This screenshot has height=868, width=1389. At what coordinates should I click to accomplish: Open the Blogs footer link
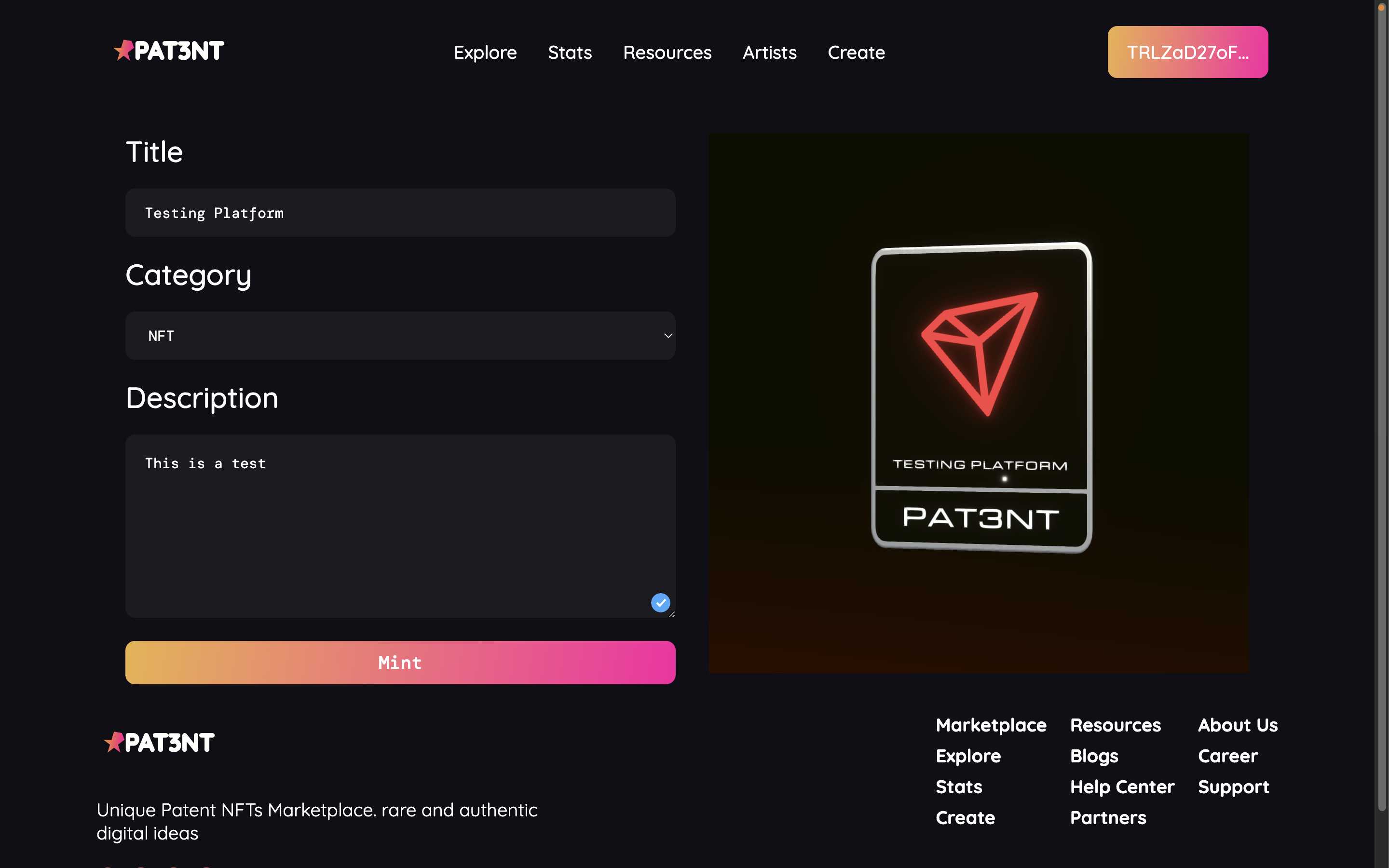pyautogui.click(x=1093, y=756)
